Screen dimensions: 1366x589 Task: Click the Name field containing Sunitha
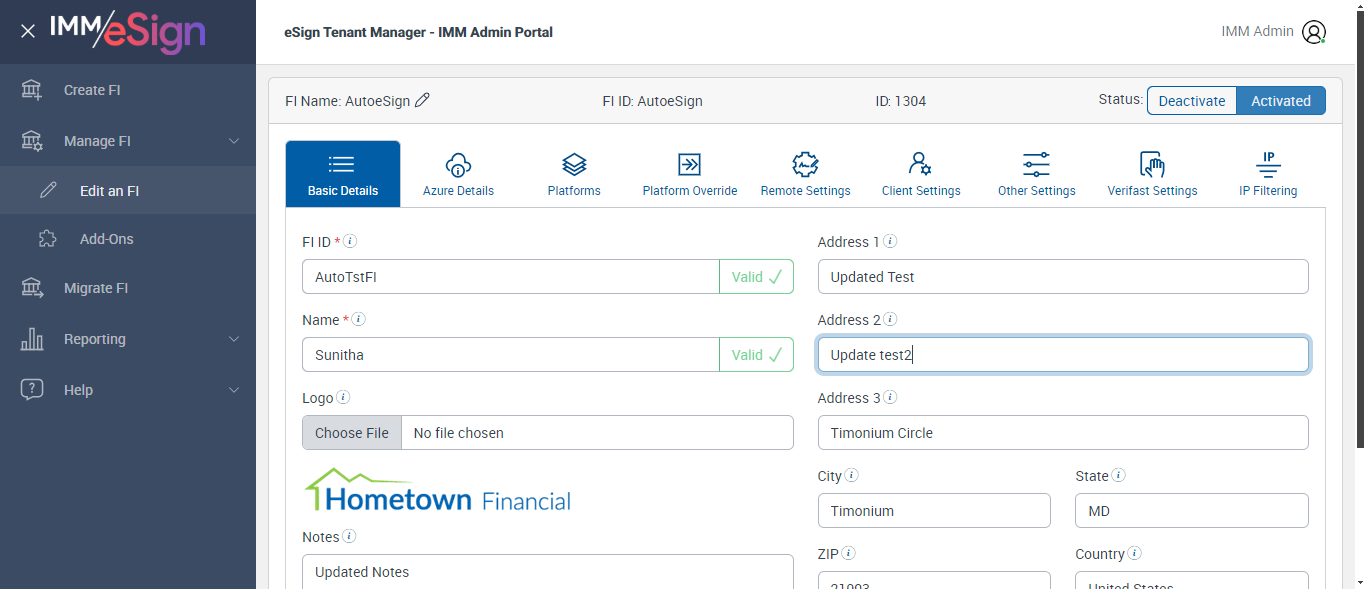pyautogui.click(x=511, y=355)
